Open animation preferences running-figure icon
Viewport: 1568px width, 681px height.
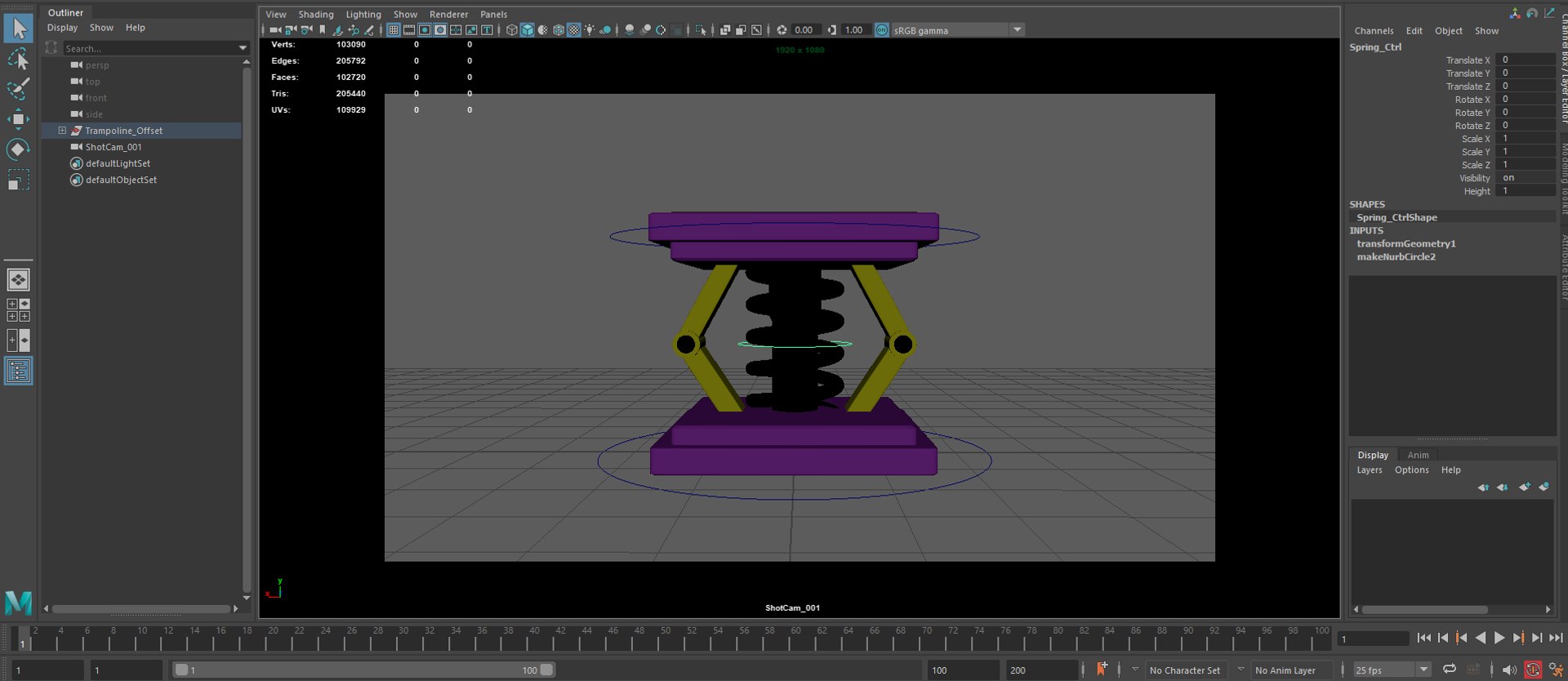(1556, 670)
